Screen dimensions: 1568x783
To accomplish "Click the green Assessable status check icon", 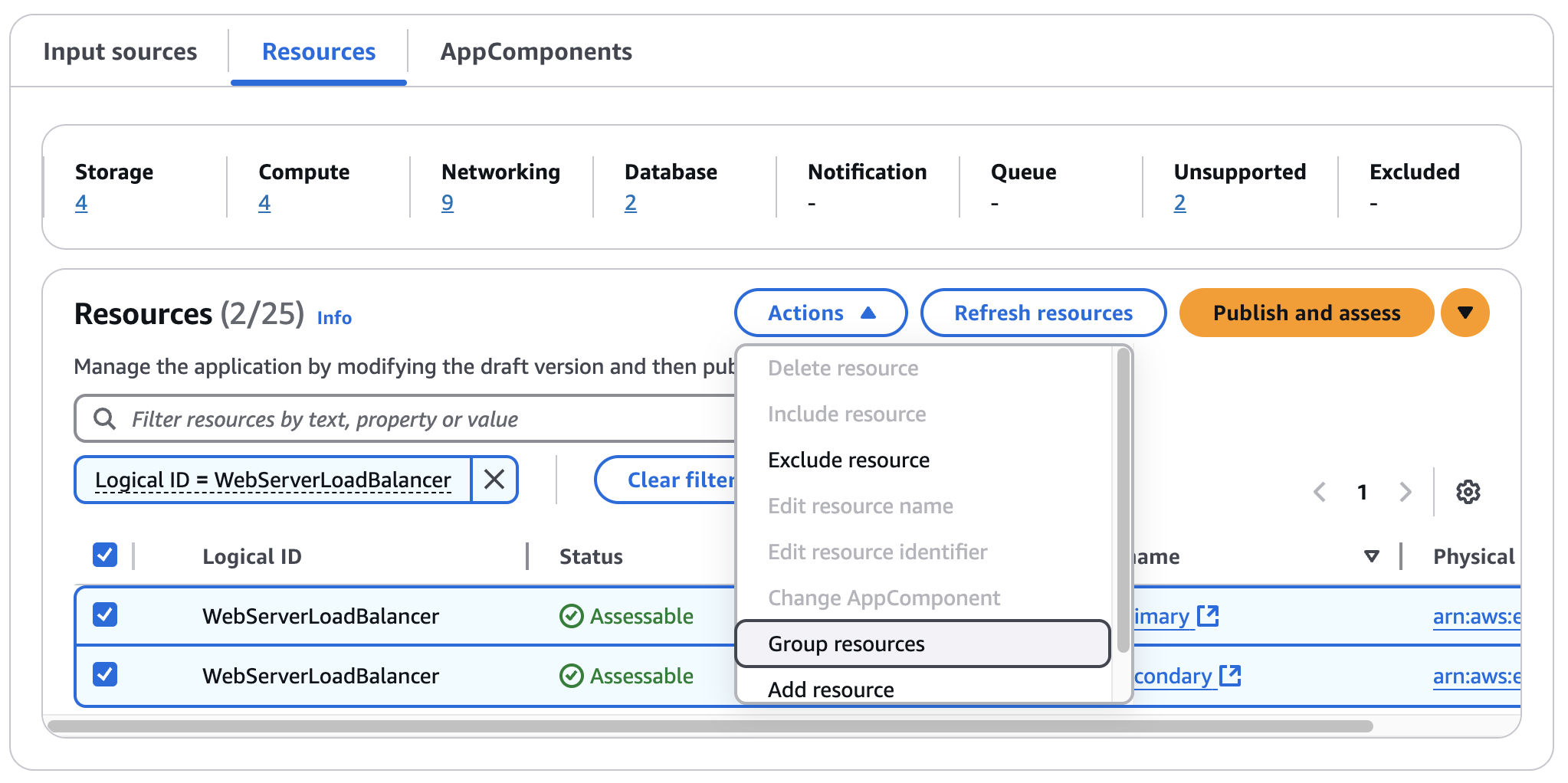I will coord(570,615).
